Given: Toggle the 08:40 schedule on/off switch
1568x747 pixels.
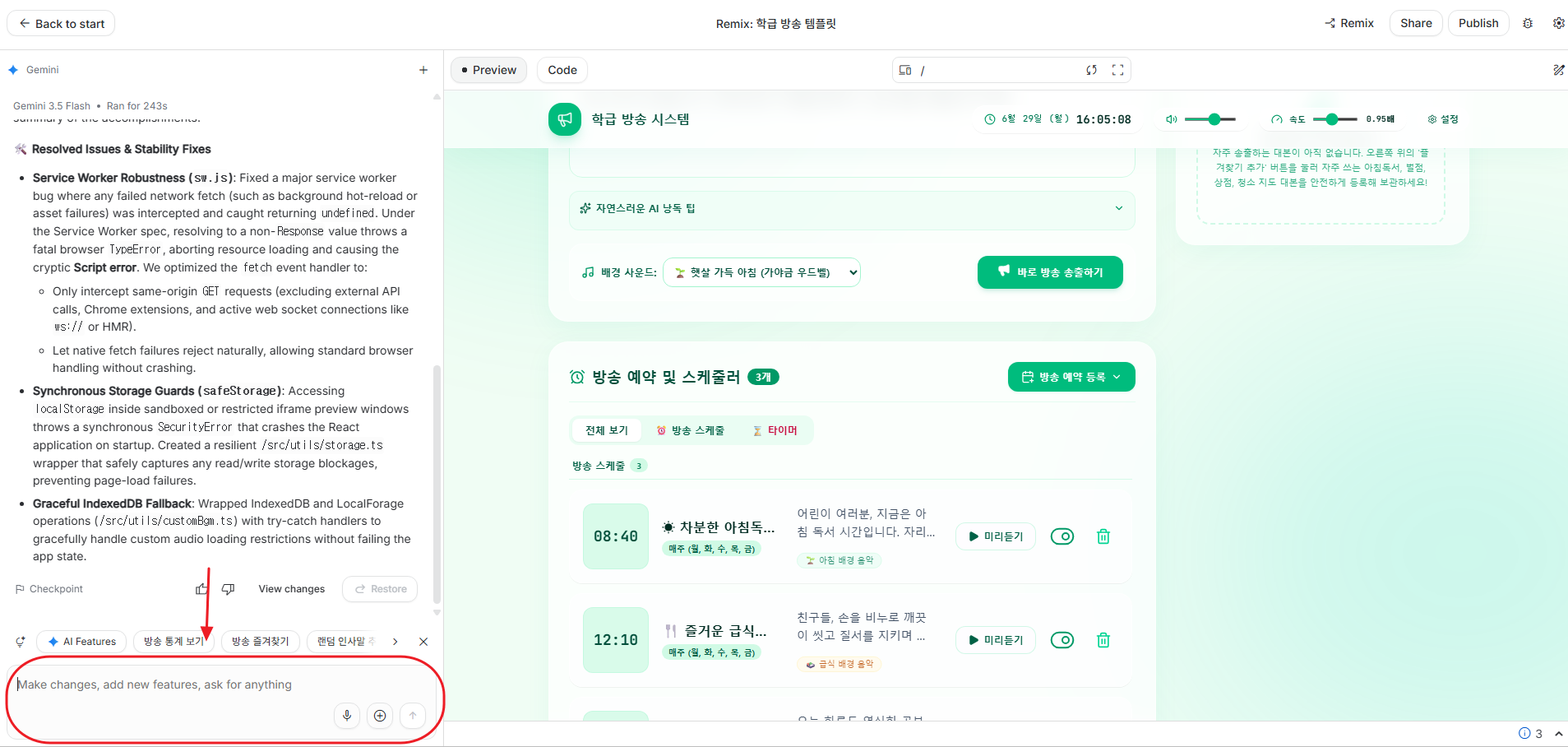Looking at the screenshot, I should click(1062, 536).
